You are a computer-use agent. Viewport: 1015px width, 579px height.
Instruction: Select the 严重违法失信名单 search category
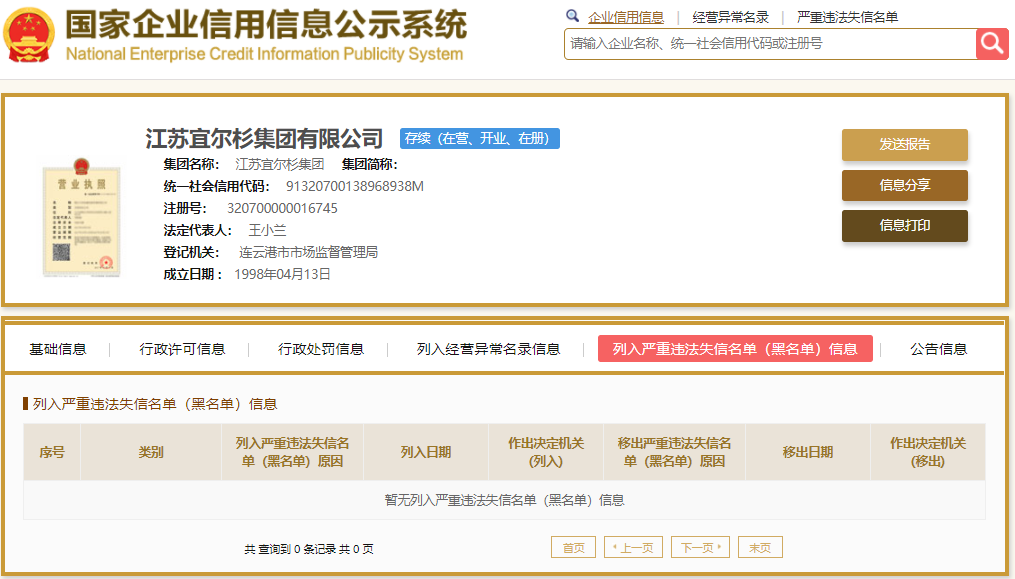click(847, 17)
